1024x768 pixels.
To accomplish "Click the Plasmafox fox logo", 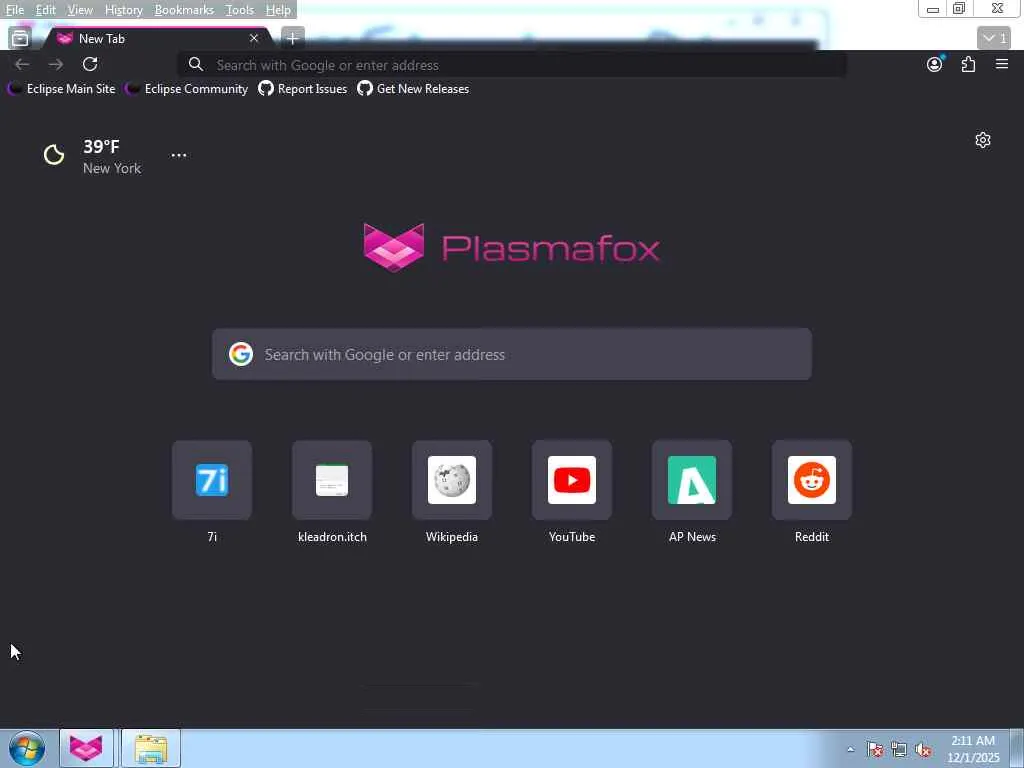I will tap(394, 248).
